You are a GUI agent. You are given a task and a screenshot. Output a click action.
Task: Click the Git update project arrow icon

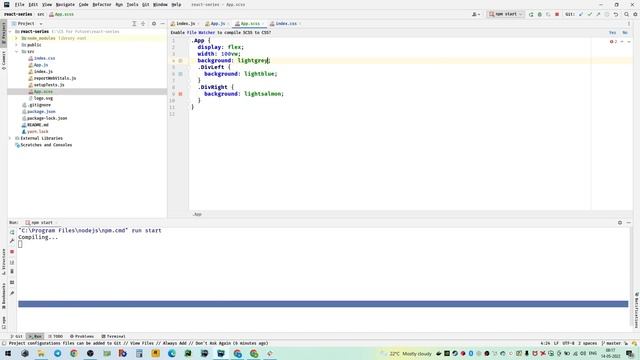581,14
